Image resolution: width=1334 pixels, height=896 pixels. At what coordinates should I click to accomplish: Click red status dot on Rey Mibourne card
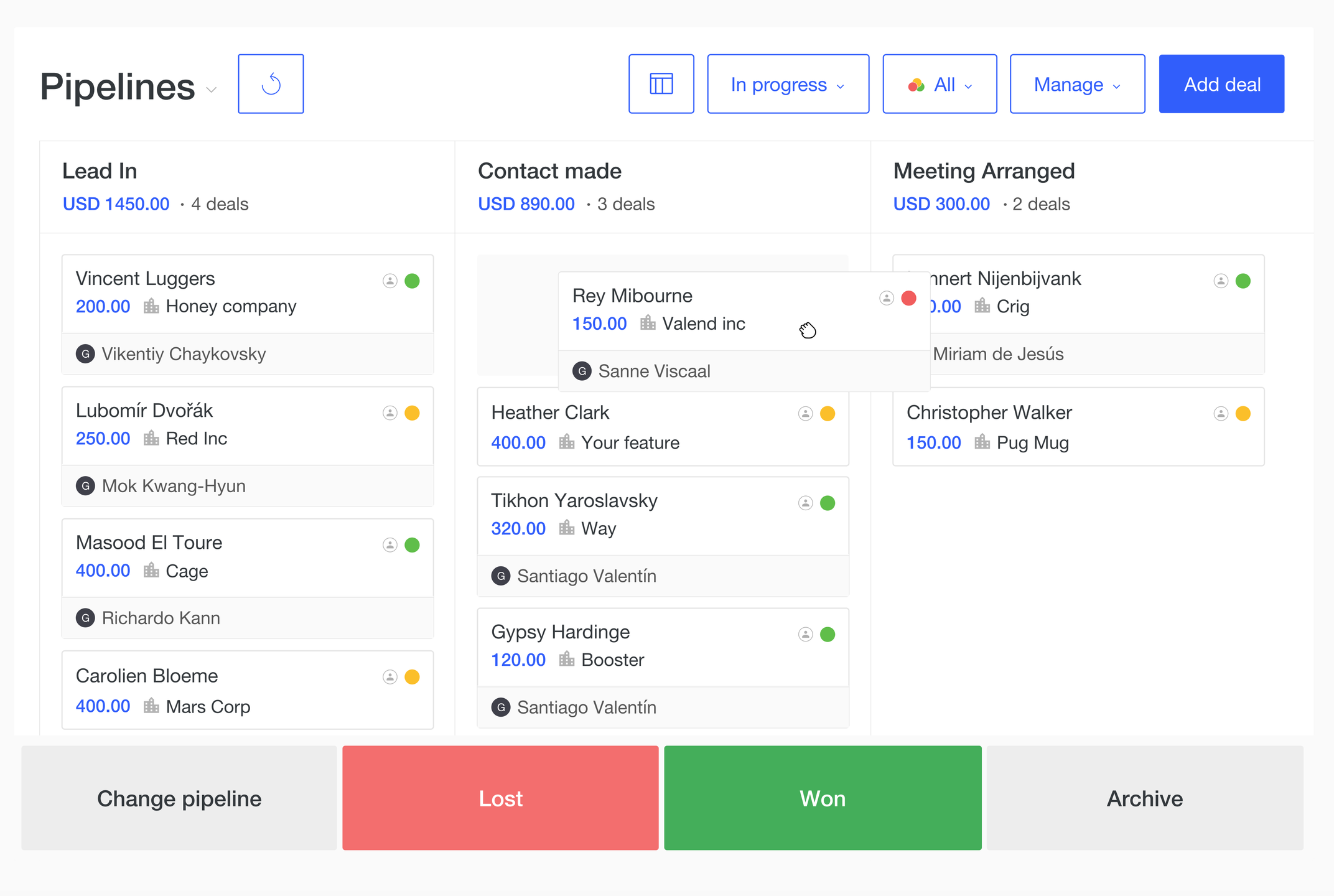point(908,298)
